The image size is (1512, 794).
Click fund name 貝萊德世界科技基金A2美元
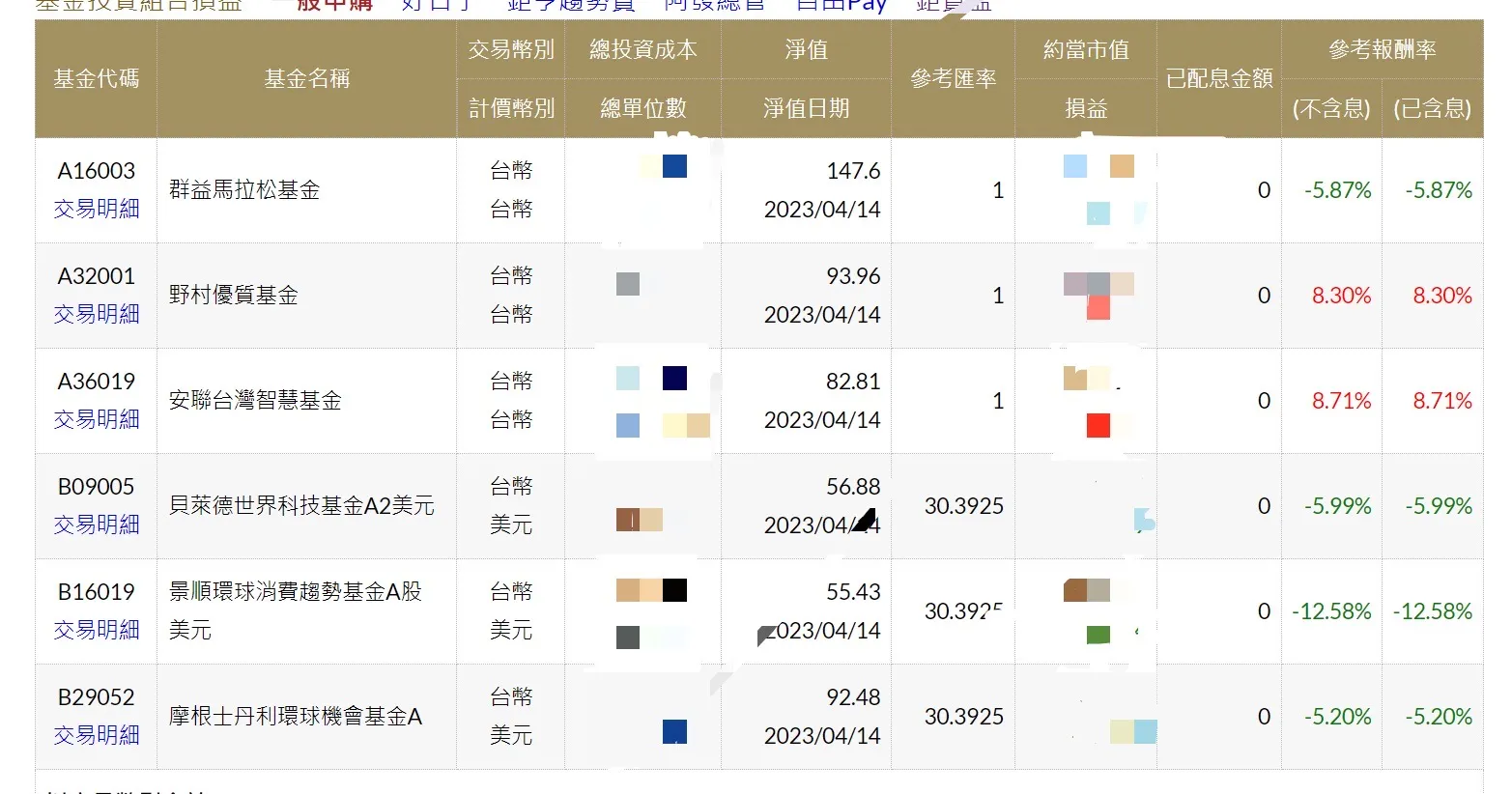[x=301, y=505]
